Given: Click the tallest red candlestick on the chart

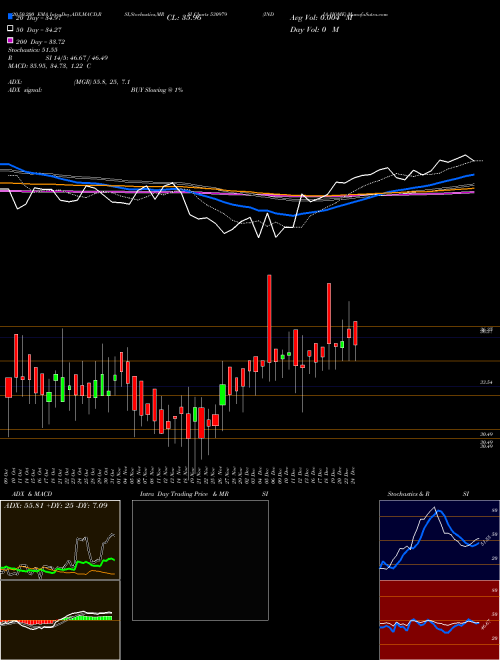Looking at the screenshot, I should [x=269, y=319].
